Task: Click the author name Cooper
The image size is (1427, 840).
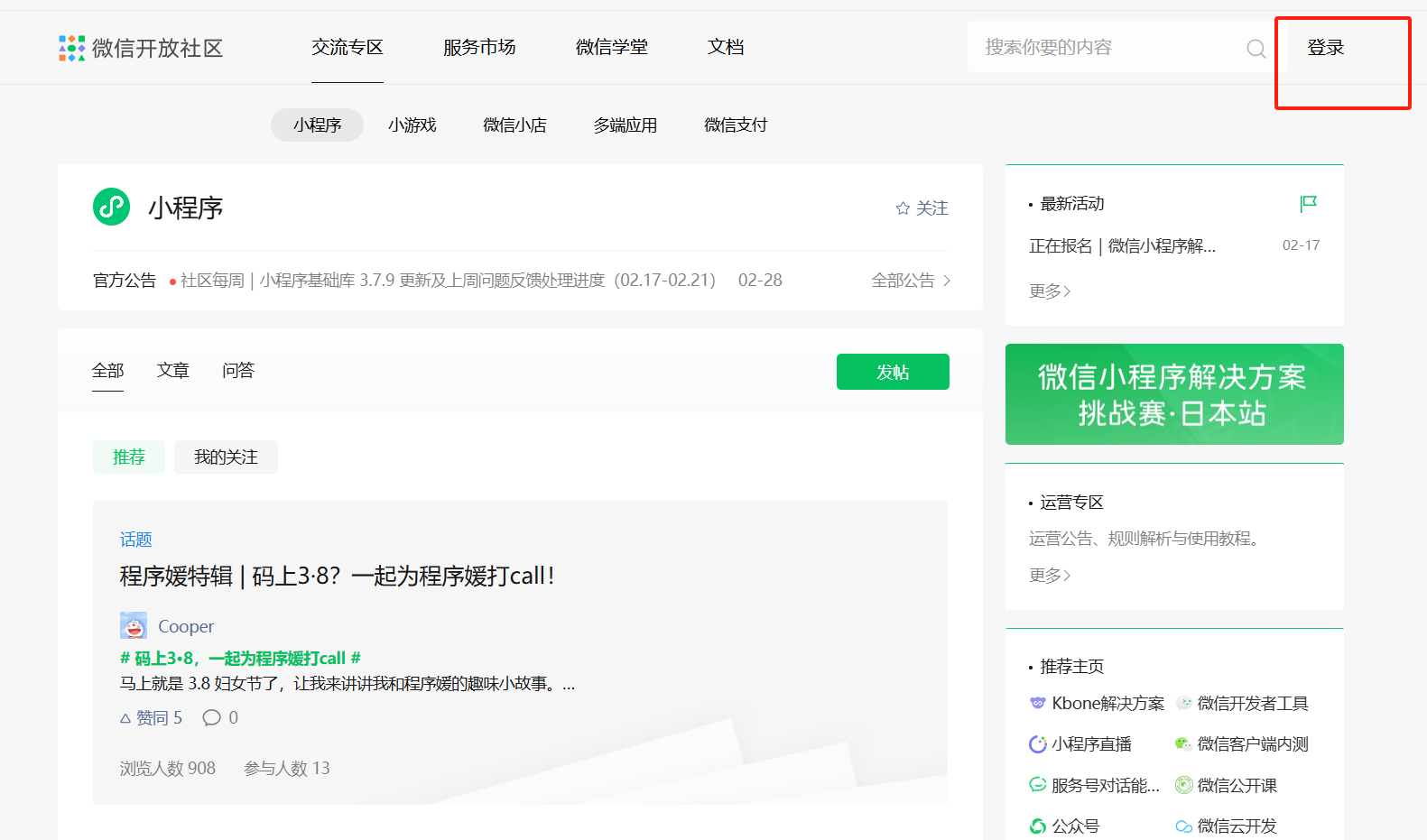Action: [x=186, y=626]
